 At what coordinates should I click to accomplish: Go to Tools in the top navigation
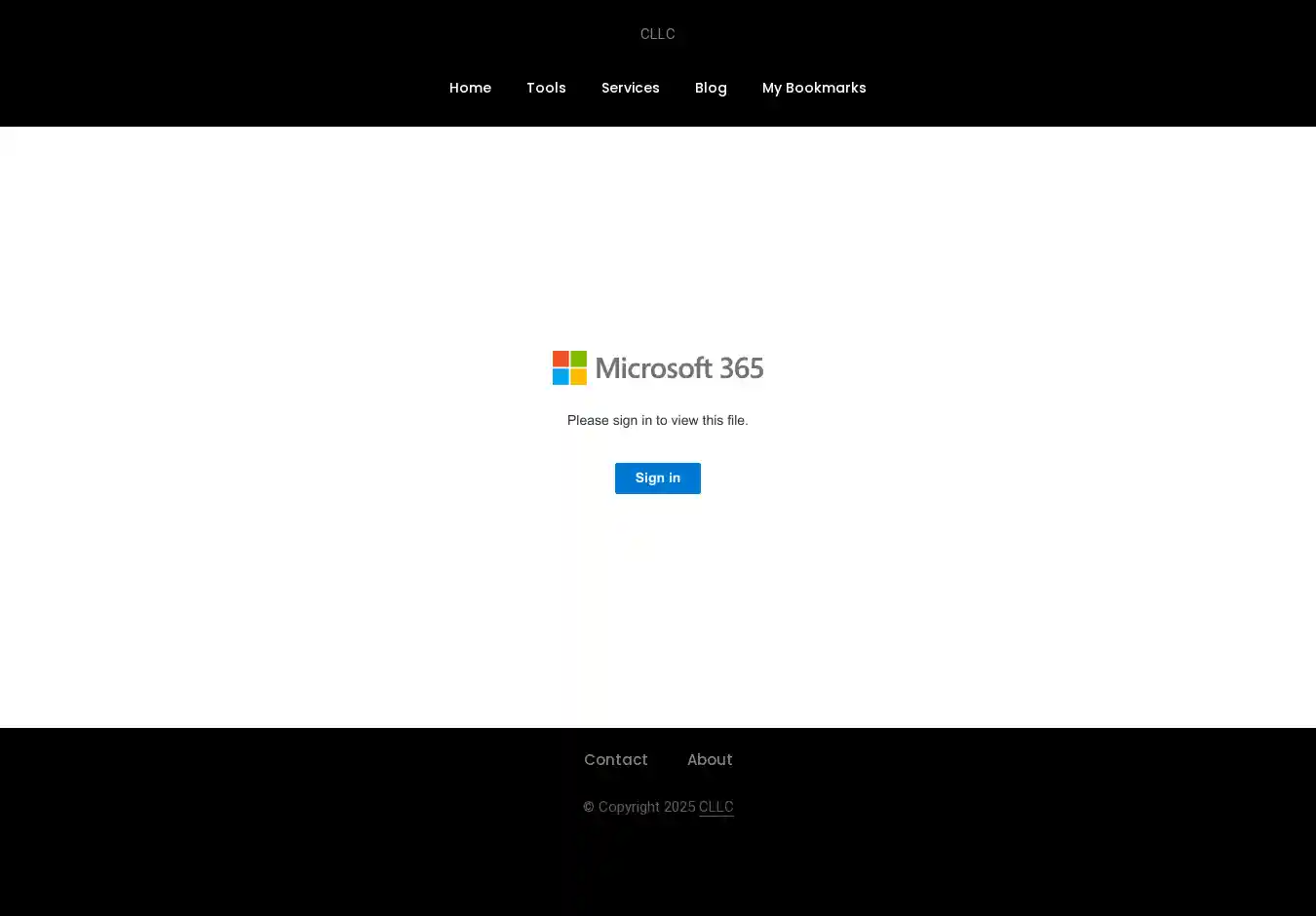pos(546,88)
